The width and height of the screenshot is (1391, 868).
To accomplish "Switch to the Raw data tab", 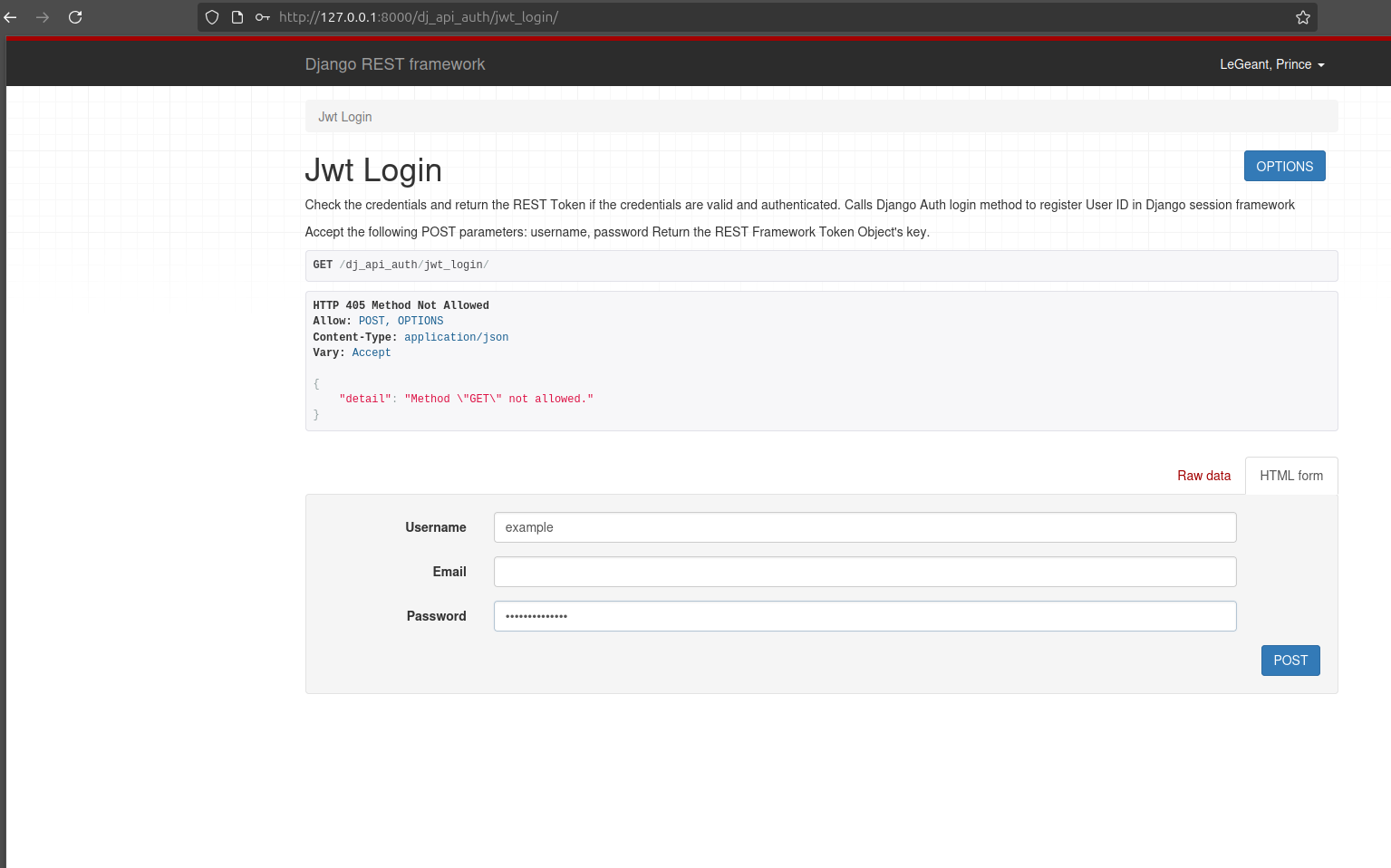I will pos(1203,476).
